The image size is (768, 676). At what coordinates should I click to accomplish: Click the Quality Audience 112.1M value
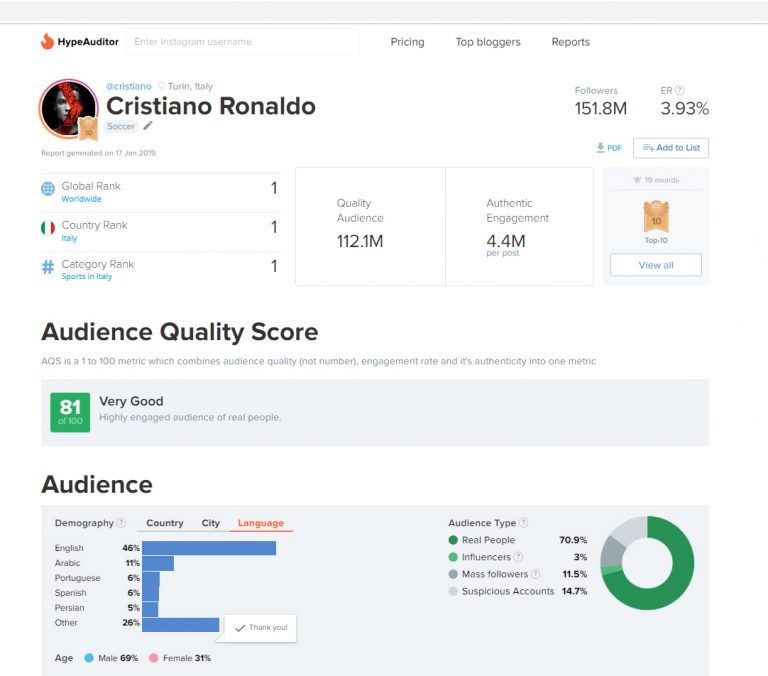click(360, 241)
